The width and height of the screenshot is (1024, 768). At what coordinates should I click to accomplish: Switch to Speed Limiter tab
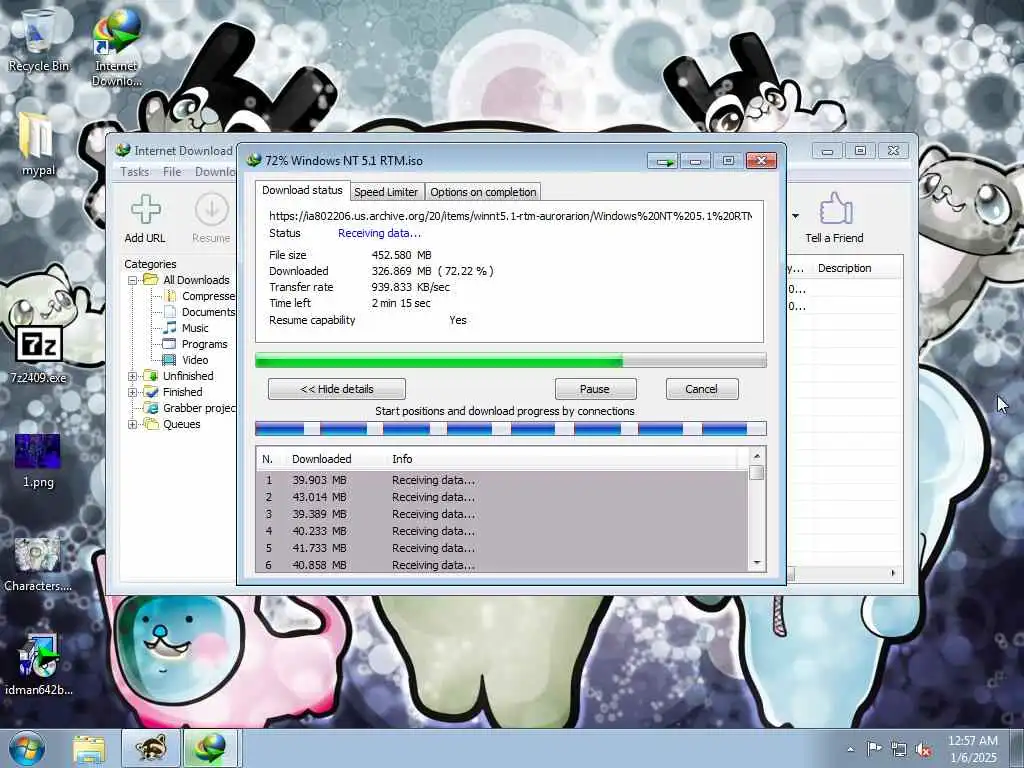click(x=386, y=192)
